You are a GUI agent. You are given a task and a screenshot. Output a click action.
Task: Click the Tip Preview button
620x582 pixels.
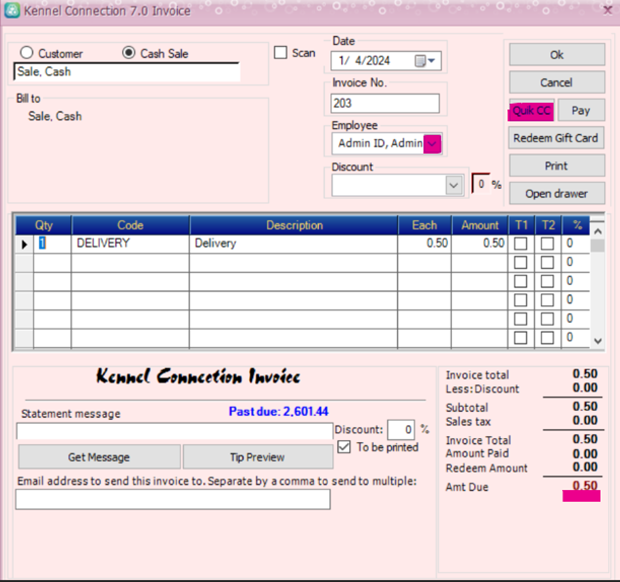click(258, 457)
